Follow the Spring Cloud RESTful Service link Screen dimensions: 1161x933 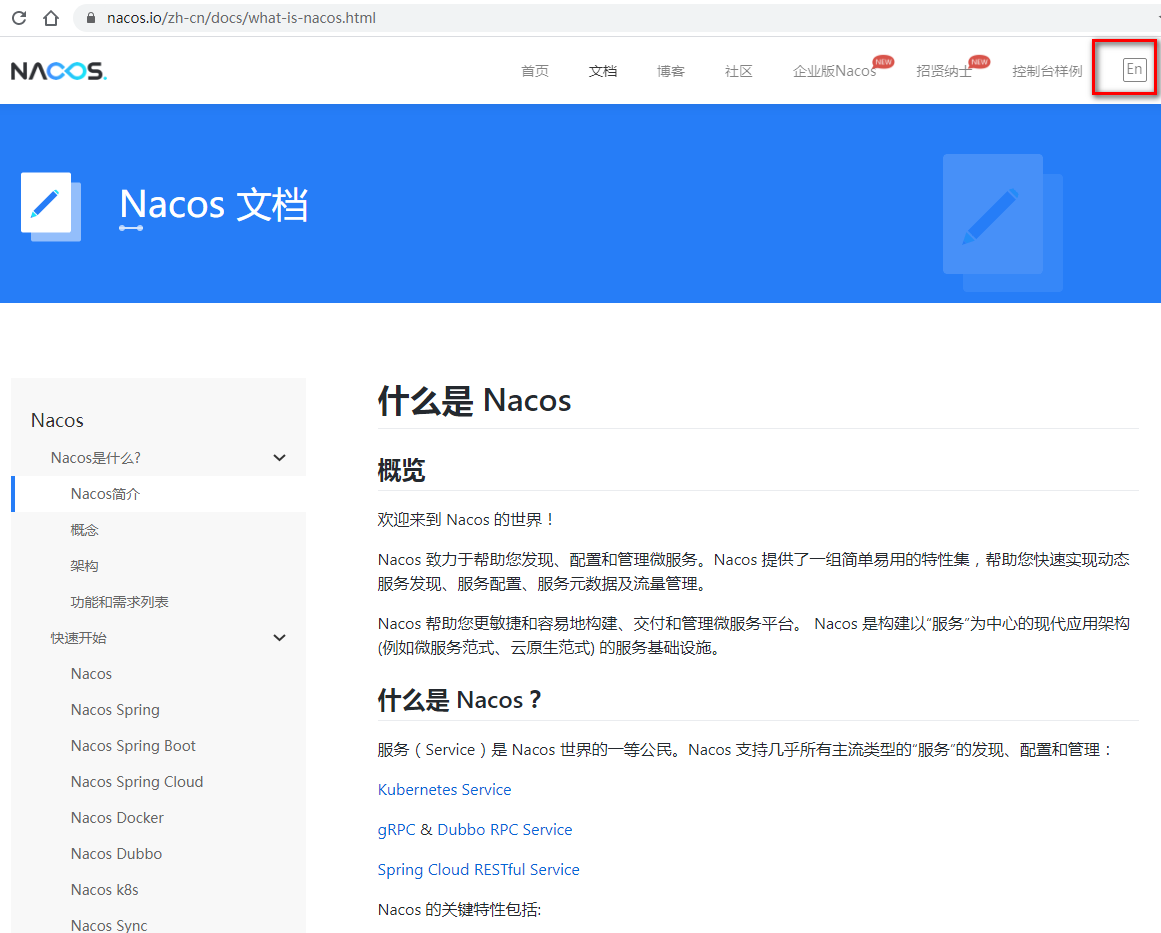point(478,869)
